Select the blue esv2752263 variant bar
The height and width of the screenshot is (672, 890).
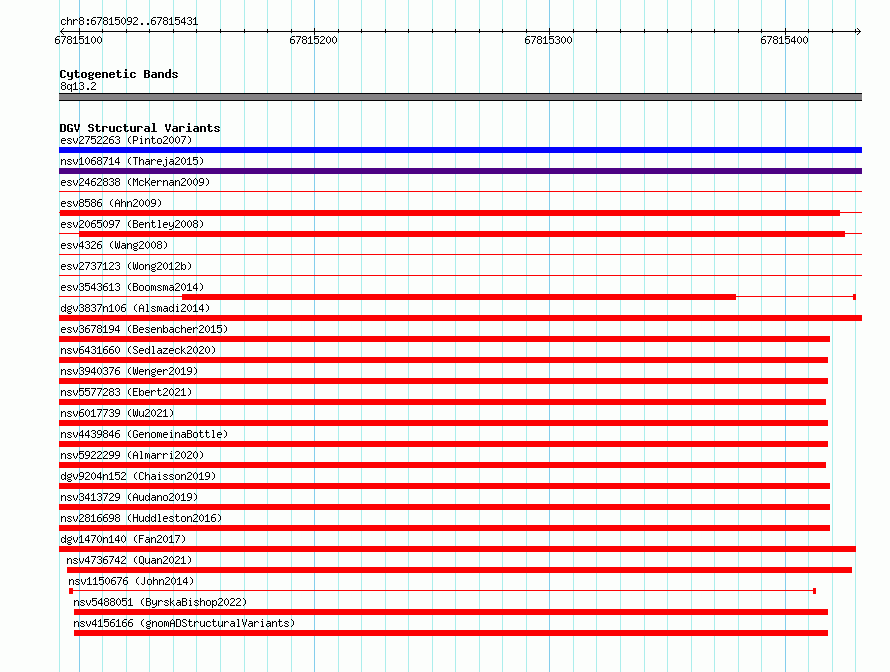coord(460,150)
